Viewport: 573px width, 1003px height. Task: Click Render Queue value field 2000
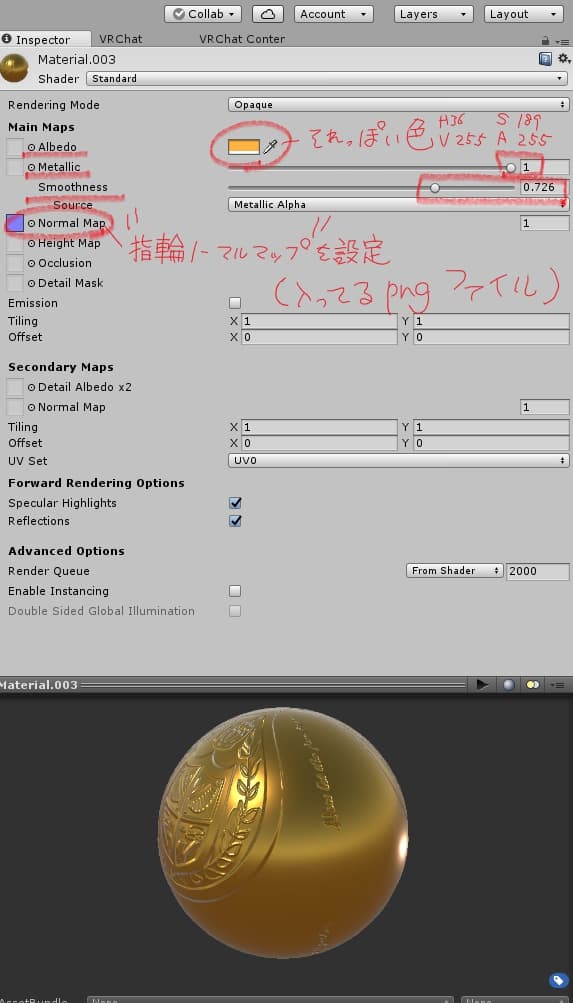pos(537,571)
